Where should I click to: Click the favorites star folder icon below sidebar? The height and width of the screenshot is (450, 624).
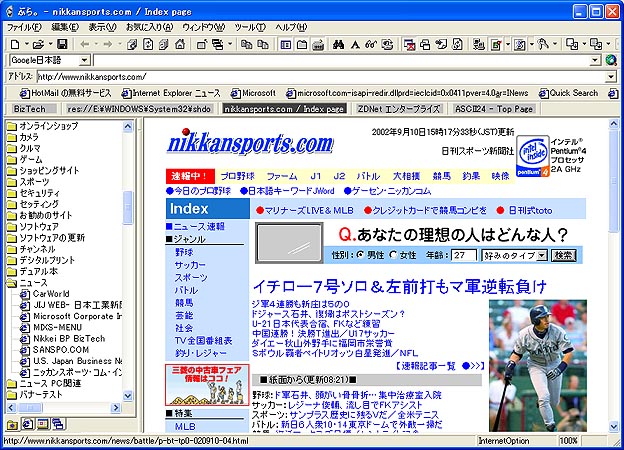(x=12, y=425)
